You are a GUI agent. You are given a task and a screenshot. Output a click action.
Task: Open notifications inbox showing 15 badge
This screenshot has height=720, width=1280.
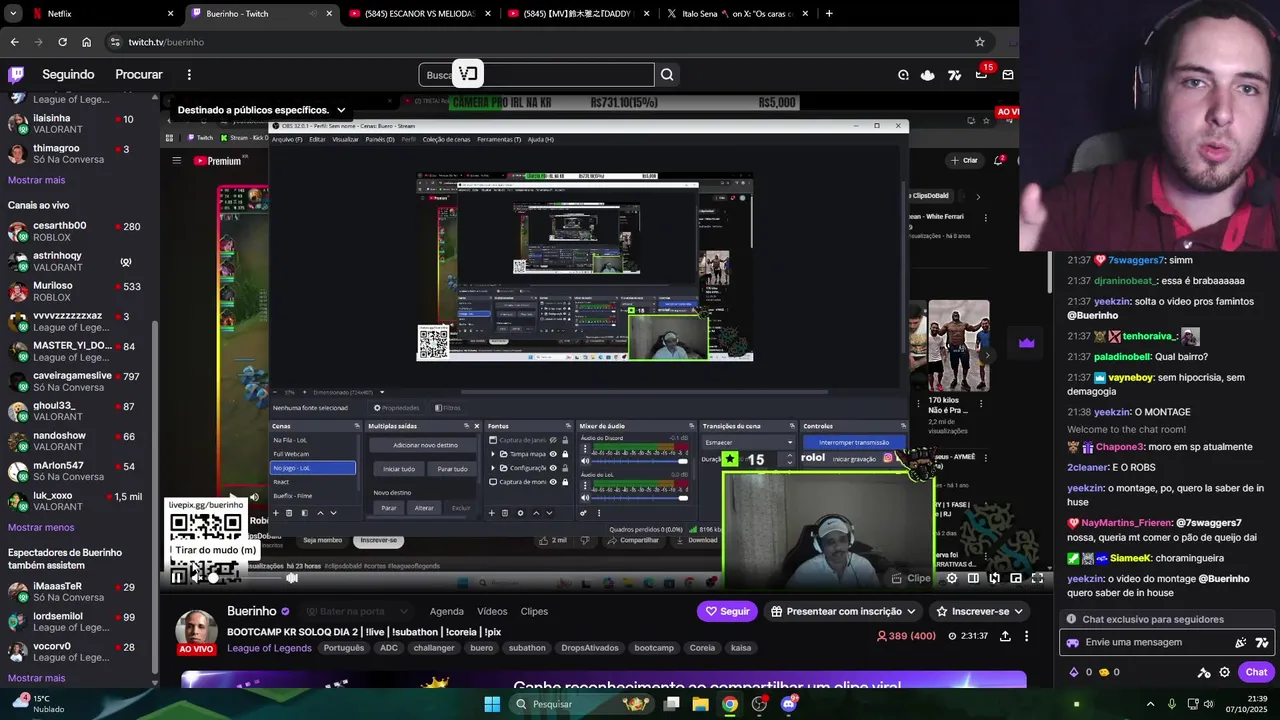point(981,75)
